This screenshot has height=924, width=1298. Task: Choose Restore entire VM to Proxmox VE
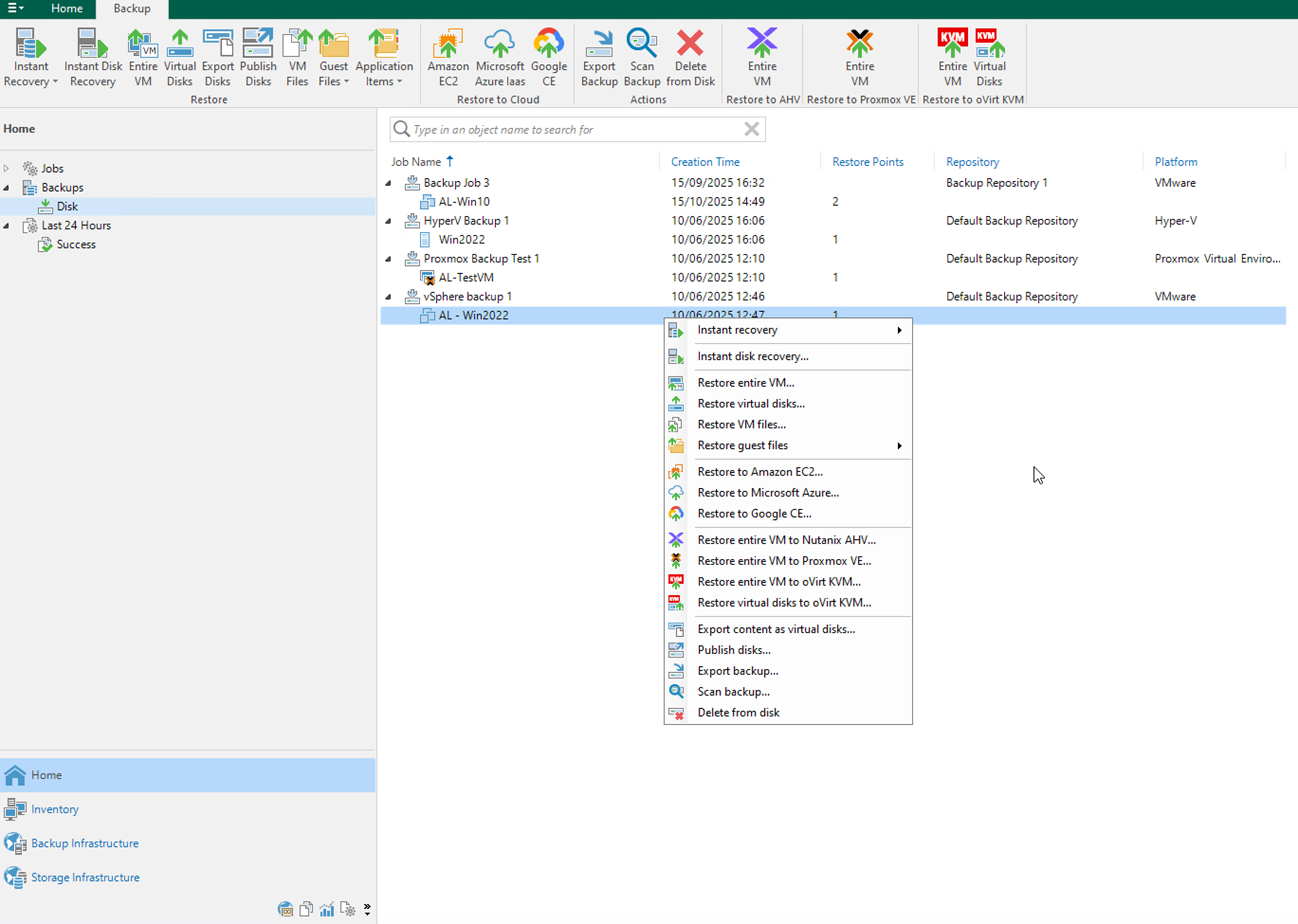point(783,561)
